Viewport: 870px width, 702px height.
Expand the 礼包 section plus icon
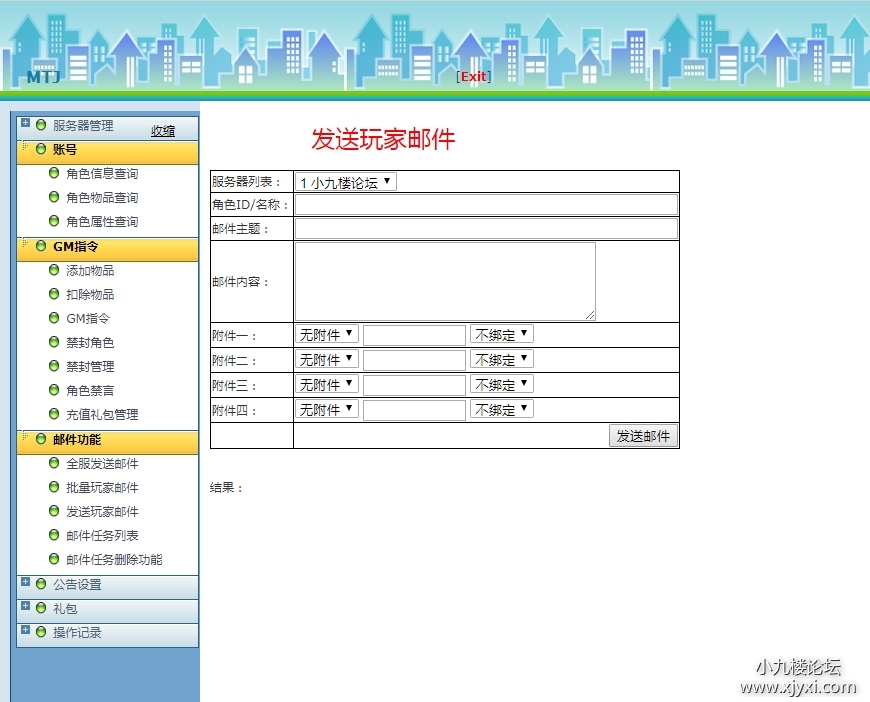point(26,606)
